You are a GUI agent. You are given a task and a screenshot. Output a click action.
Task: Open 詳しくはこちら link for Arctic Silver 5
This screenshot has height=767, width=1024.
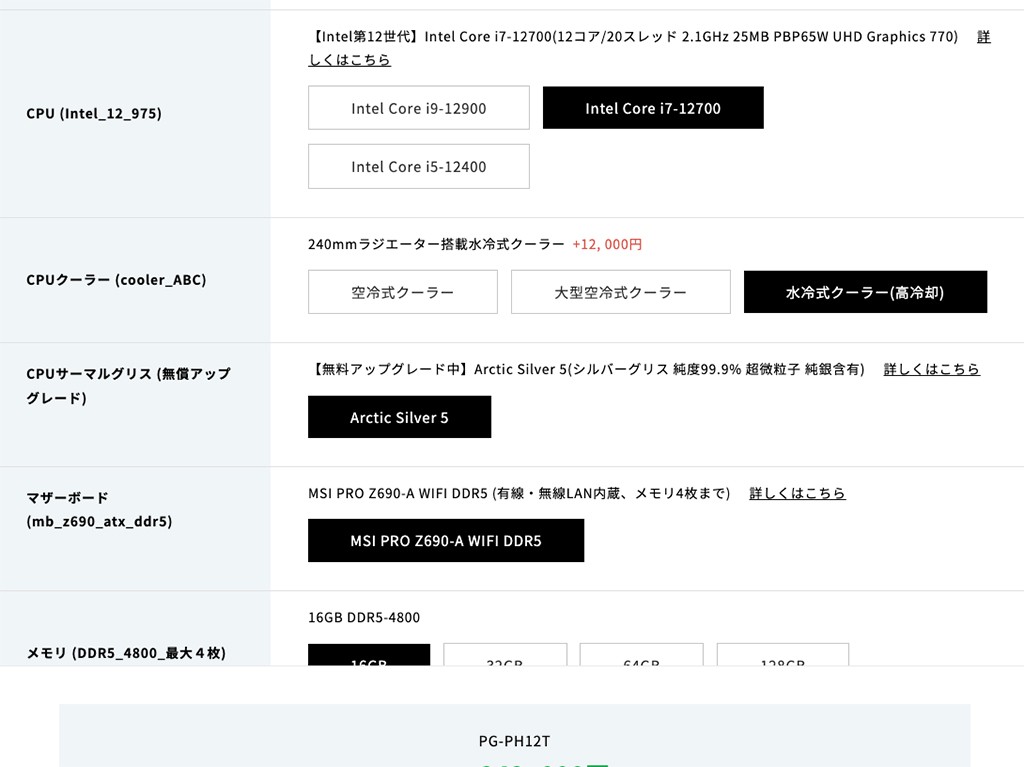(931, 369)
